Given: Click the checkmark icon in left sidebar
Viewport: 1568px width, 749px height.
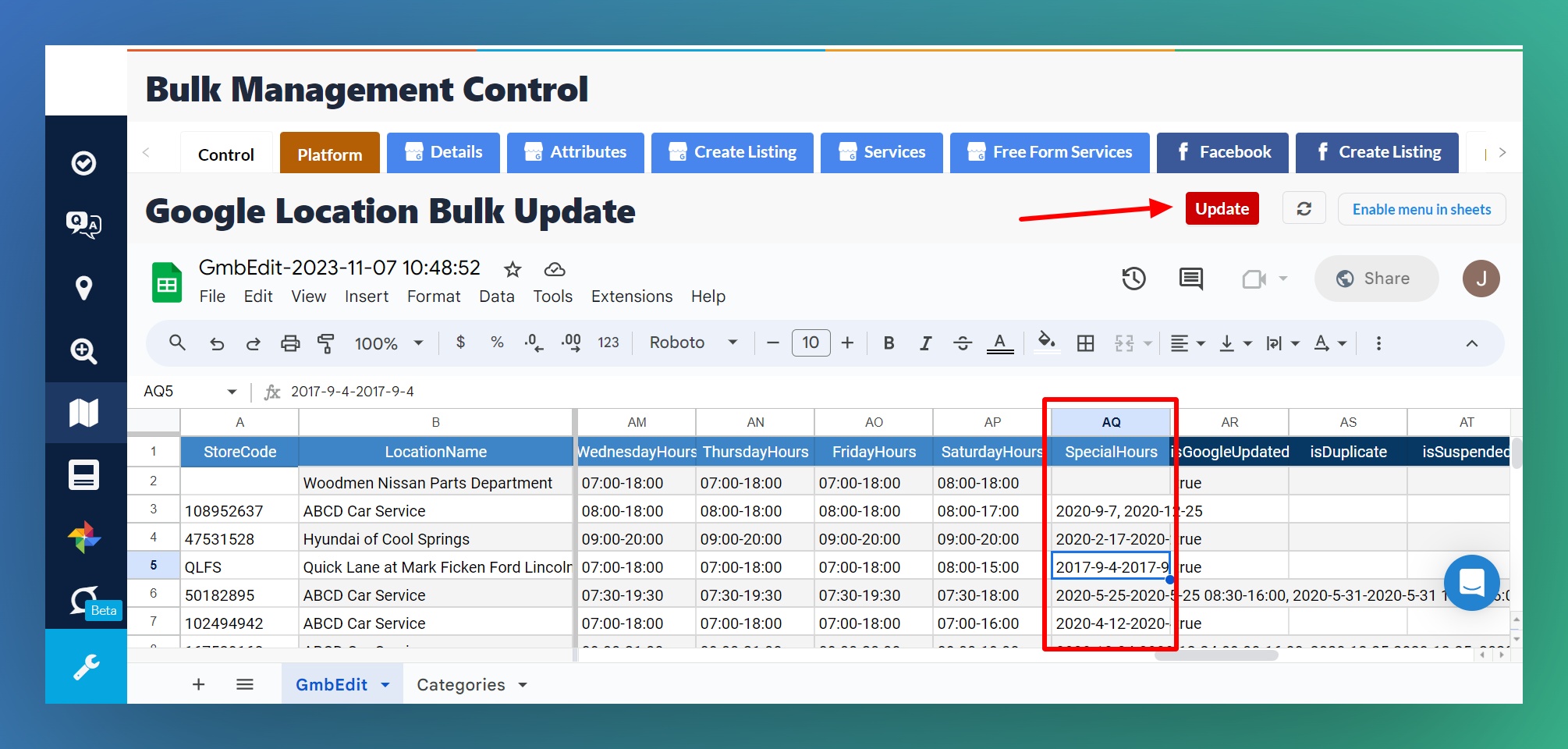Looking at the screenshot, I should coord(83,163).
